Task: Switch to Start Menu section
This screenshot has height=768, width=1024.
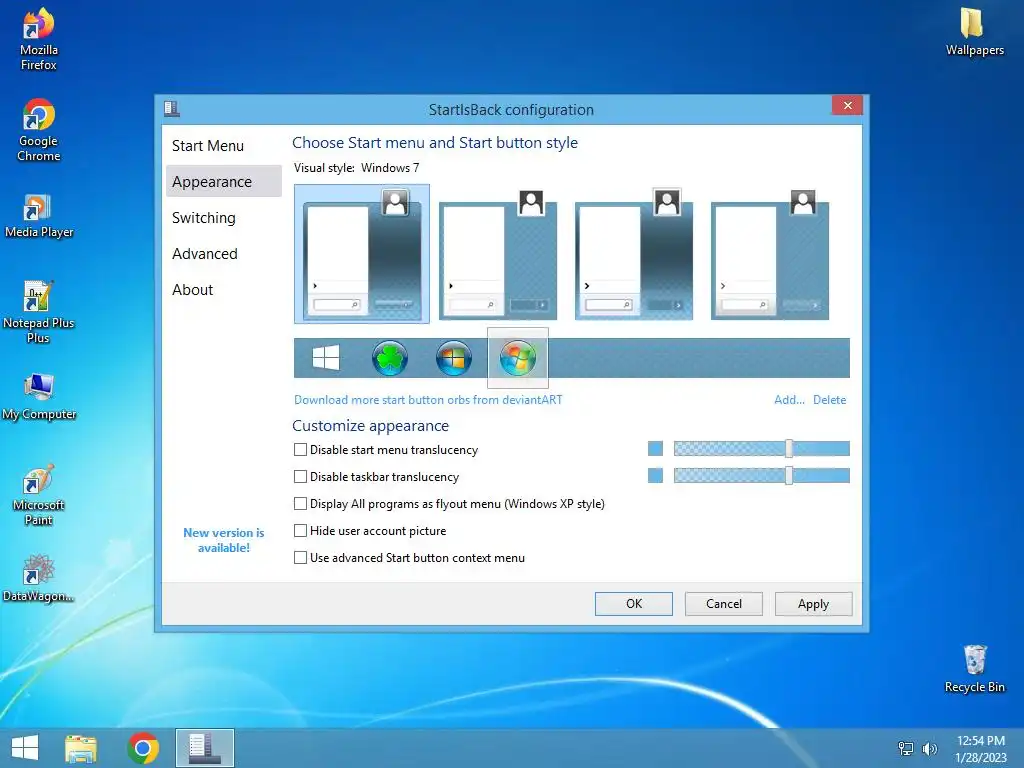Action: [x=223, y=146]
